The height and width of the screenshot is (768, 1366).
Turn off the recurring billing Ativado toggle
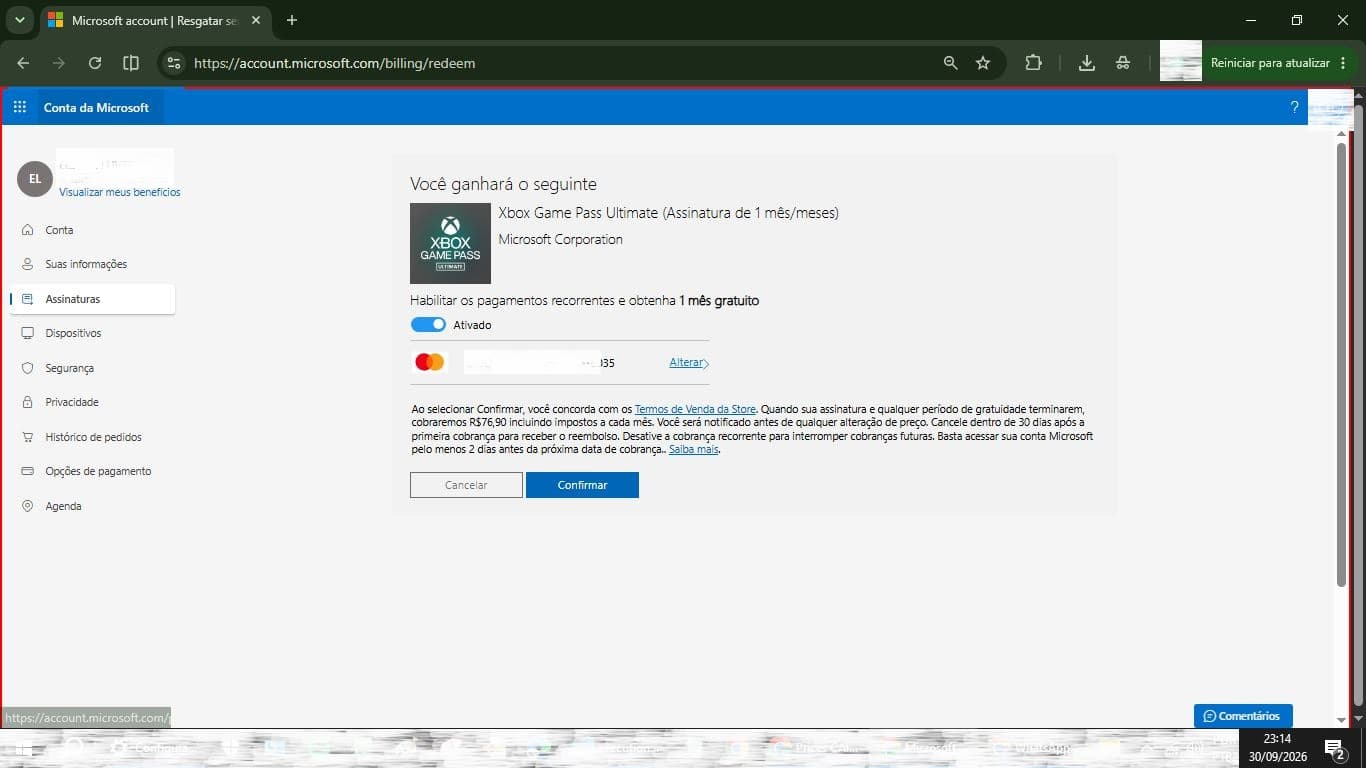pyautogui.click(x=428, y=325)
